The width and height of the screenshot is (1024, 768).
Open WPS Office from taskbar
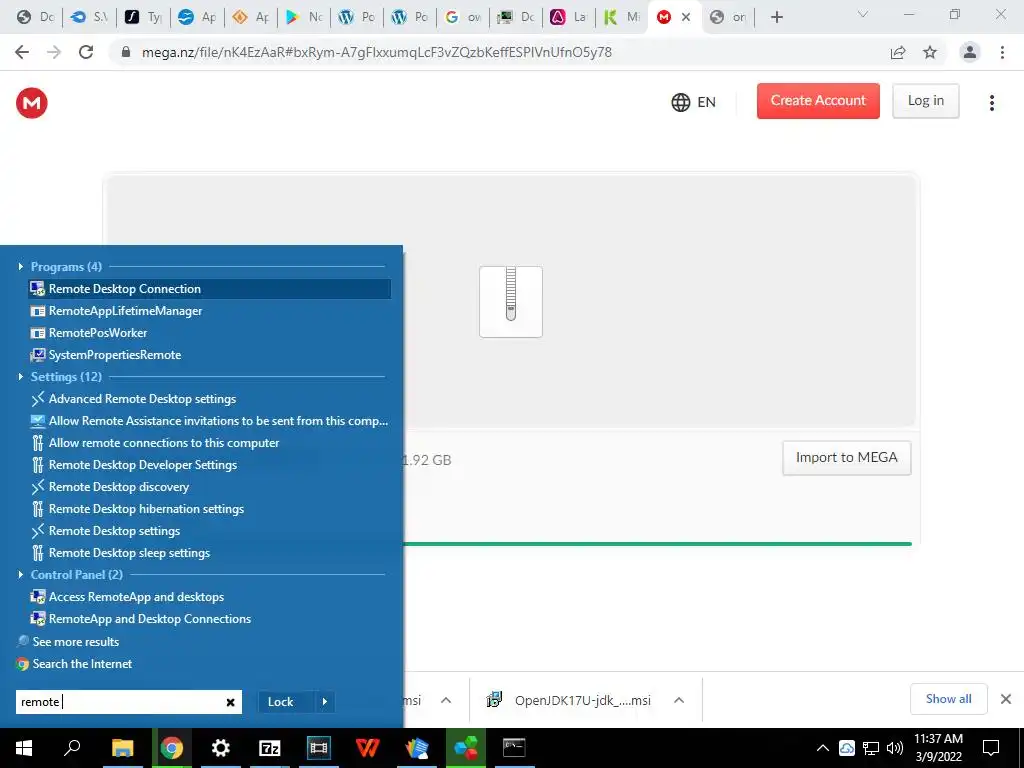tap(368, 748)
